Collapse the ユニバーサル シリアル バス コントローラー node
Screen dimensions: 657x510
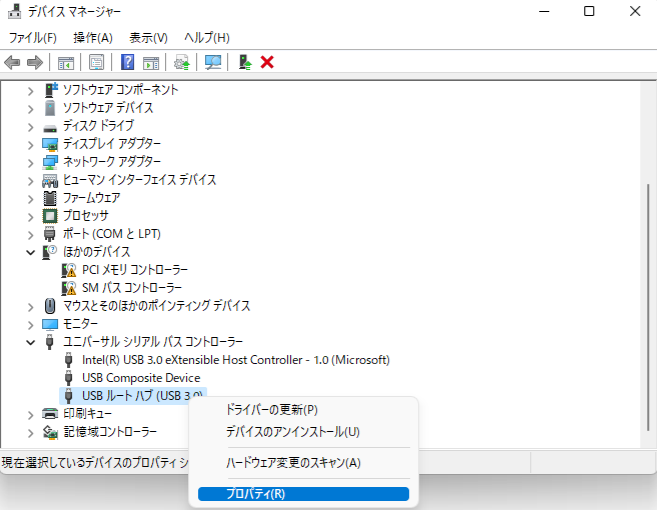[30, 342]
